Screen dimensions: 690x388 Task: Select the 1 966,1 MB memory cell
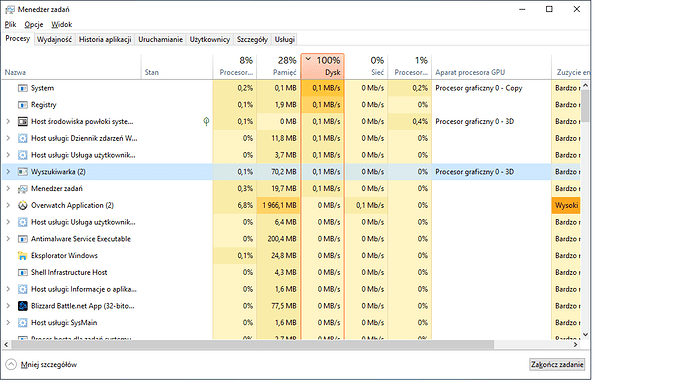279,205
